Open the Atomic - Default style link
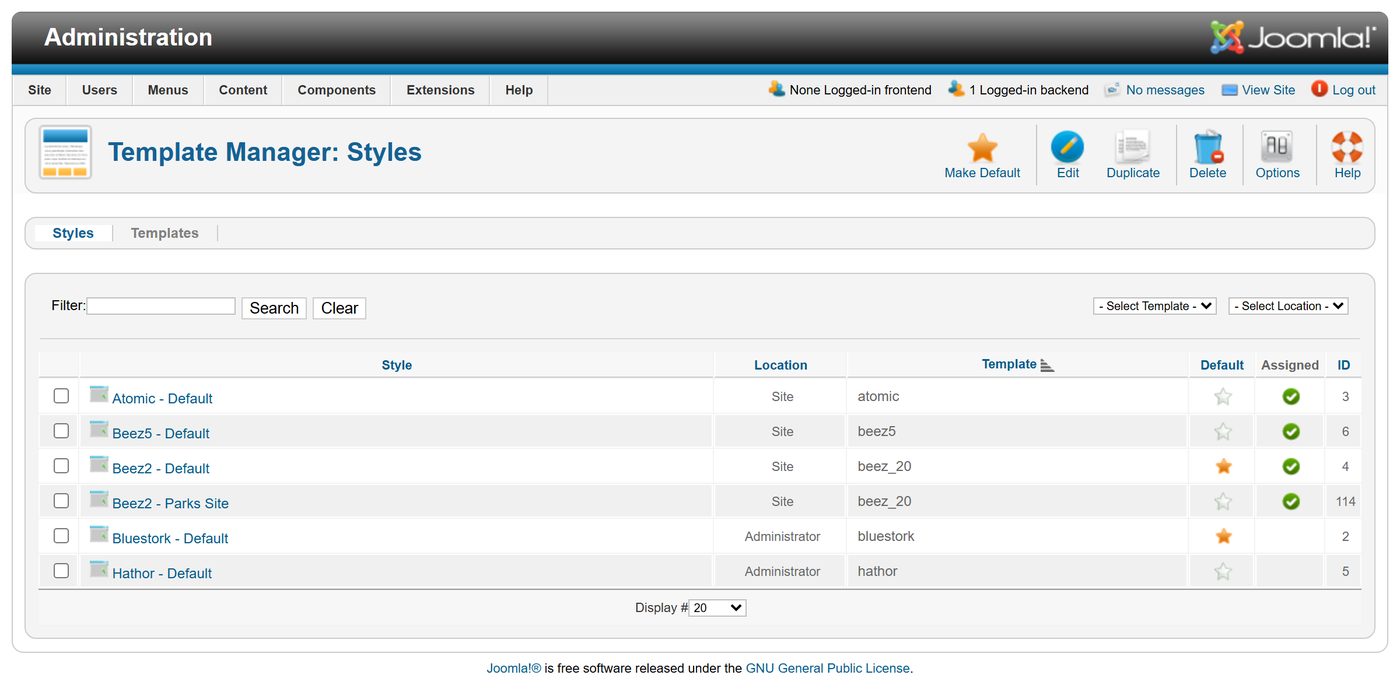Viewport: 1400px width, 696px height. [162, 398]
